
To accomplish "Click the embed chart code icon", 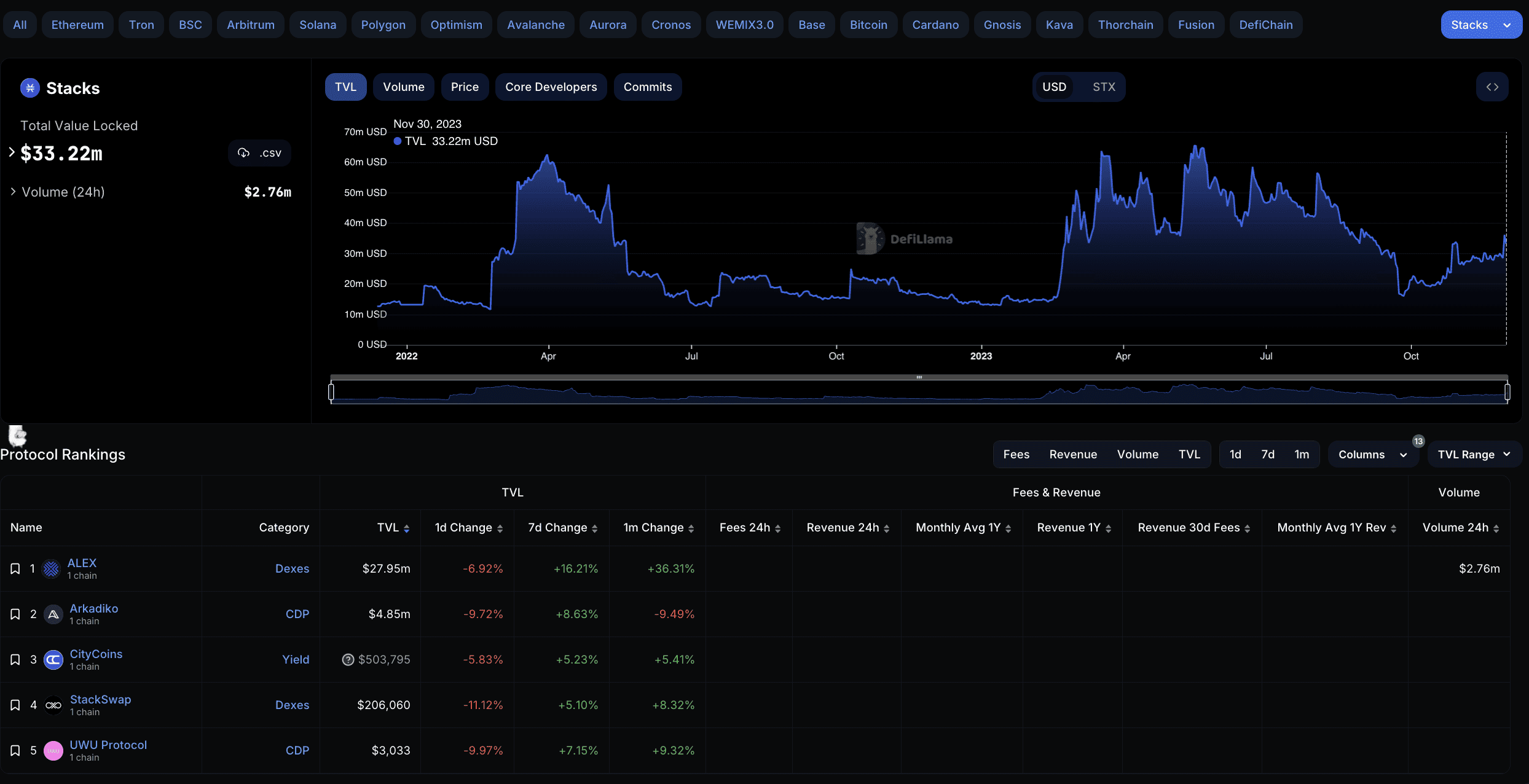I will point(1492,87).
